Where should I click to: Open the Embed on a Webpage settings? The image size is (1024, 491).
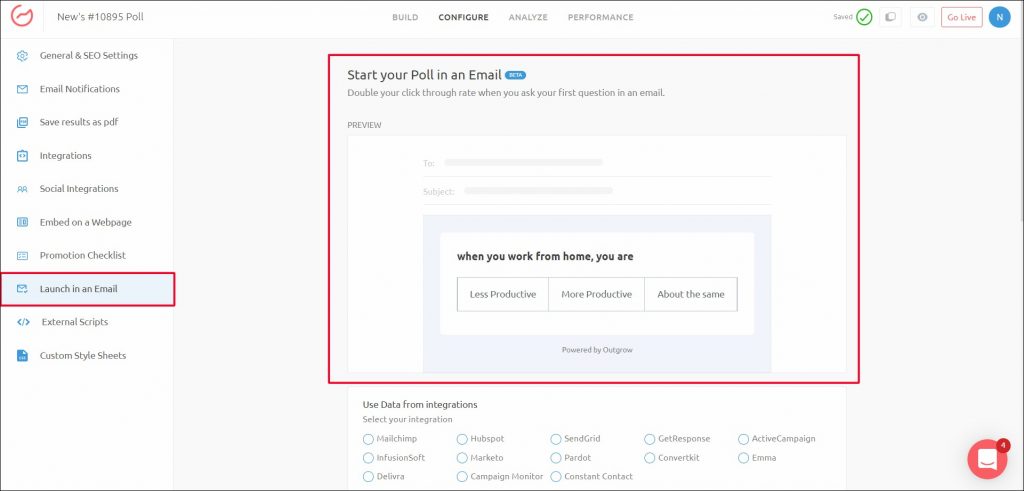(85, 222)
